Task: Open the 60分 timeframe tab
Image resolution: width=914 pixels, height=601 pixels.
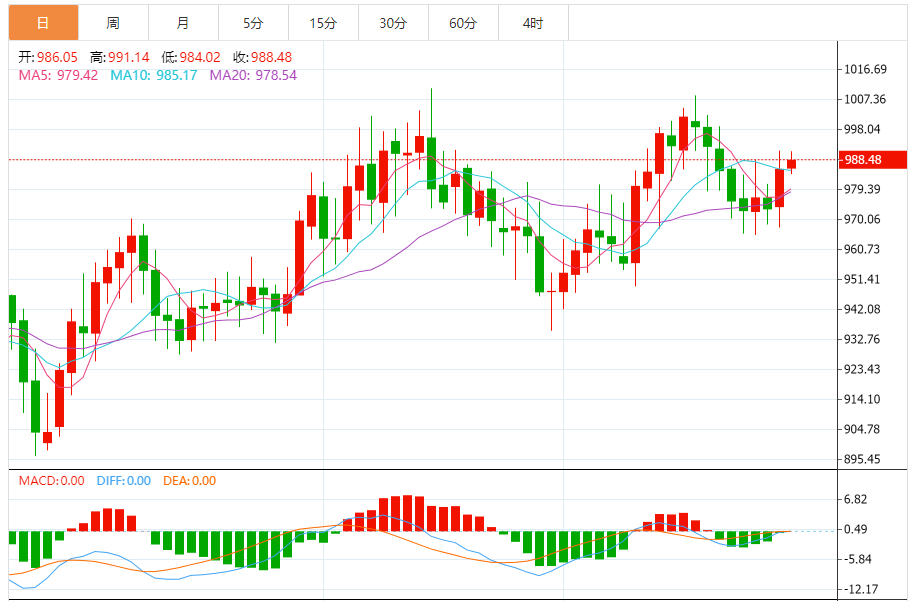Action: (463, 23)
